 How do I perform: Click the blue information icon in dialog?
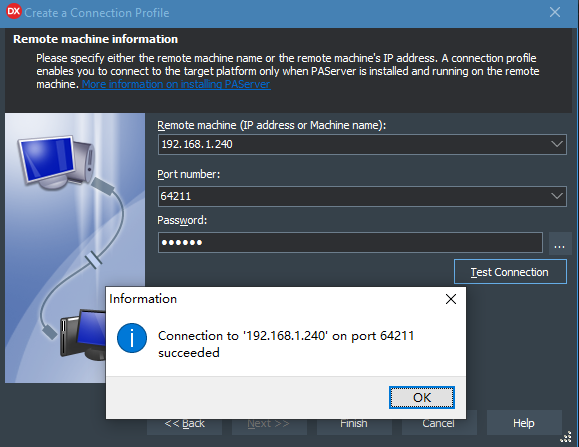(x=132, y=338)
